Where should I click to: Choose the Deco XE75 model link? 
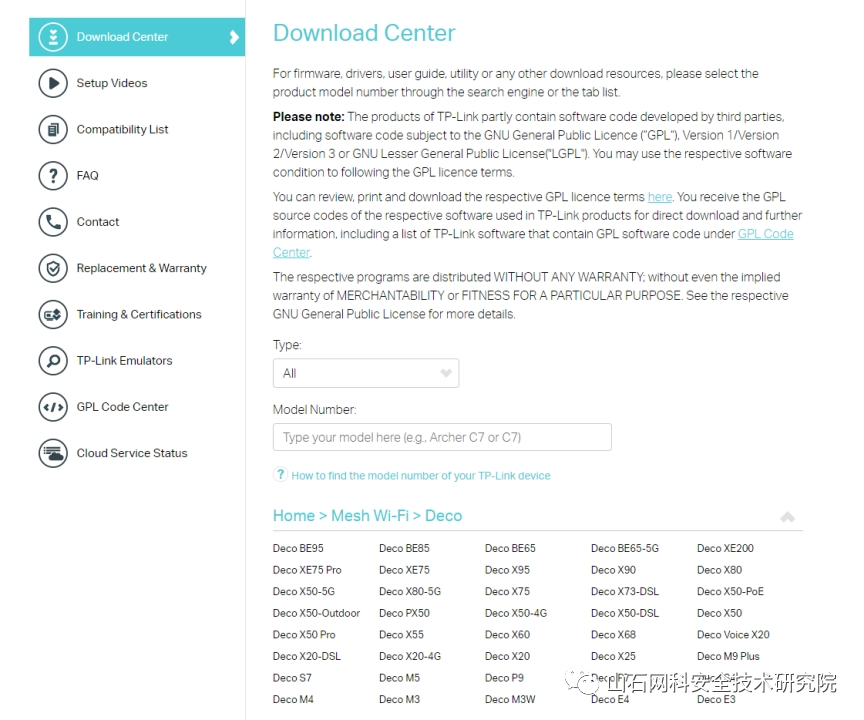pyautogui.click(x=404, y=570)
